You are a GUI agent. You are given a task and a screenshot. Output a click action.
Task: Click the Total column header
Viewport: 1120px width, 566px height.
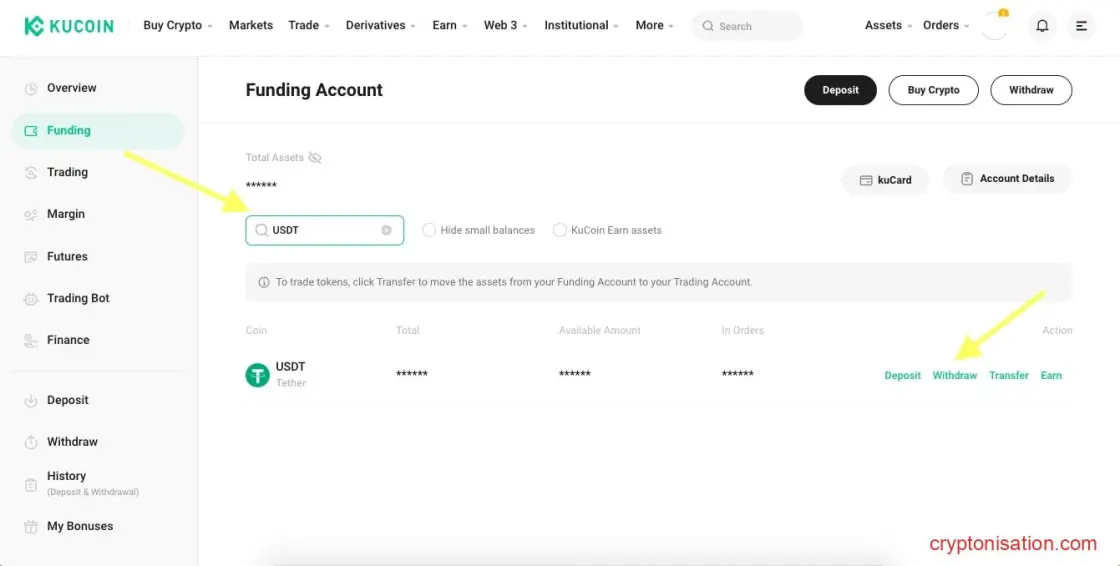click(408, 330)
